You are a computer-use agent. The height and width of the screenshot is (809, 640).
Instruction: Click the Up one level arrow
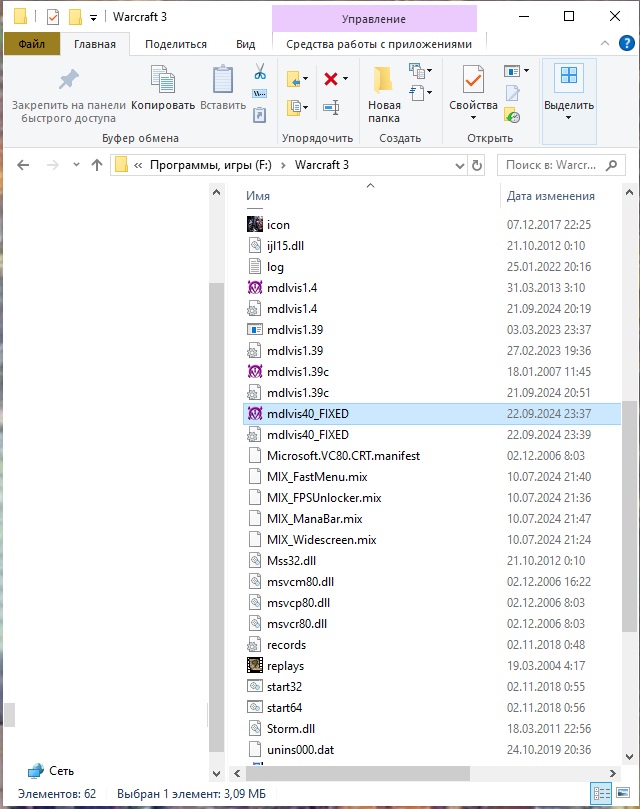click(x=97, y=165)
